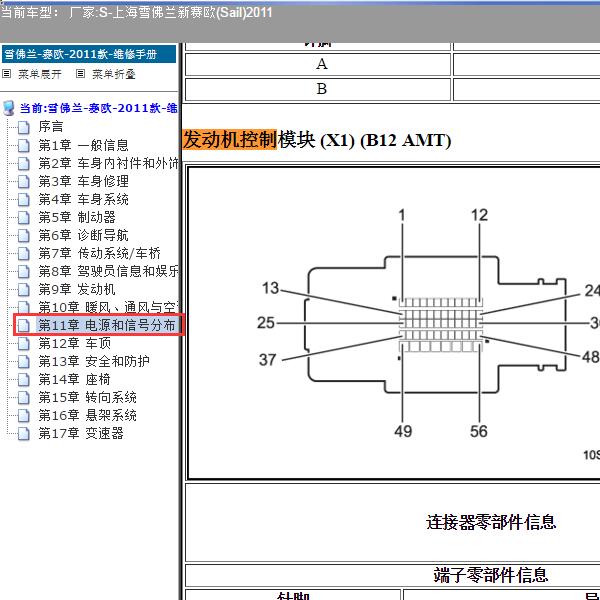This screenshot has height=600, width=600.
Task: Click the page icon beside 第15章 转向系统
Action: point(24,398)
